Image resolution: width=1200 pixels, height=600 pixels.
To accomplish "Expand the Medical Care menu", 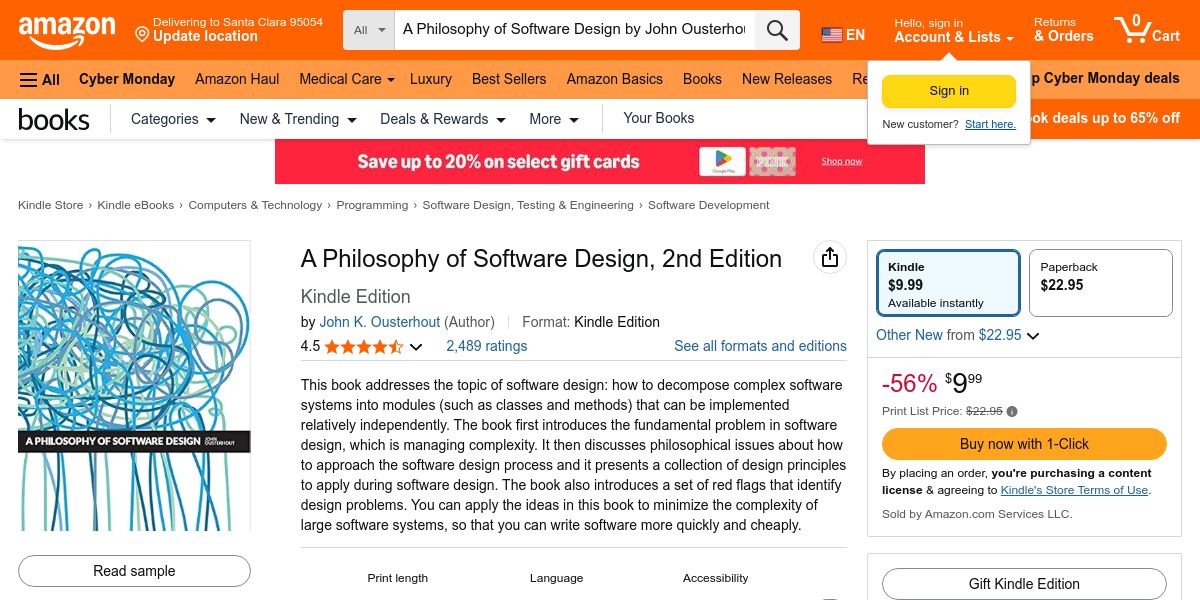I will pos(347,79).
